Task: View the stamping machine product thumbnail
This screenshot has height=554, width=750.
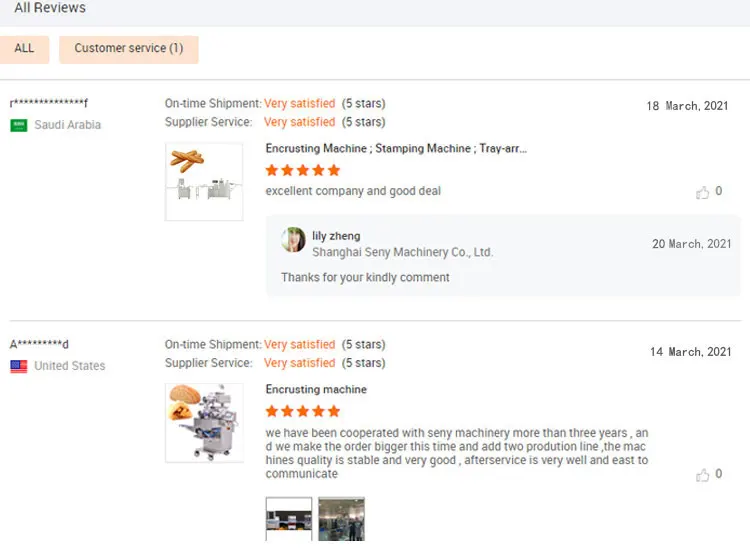Action: point(204,181)
